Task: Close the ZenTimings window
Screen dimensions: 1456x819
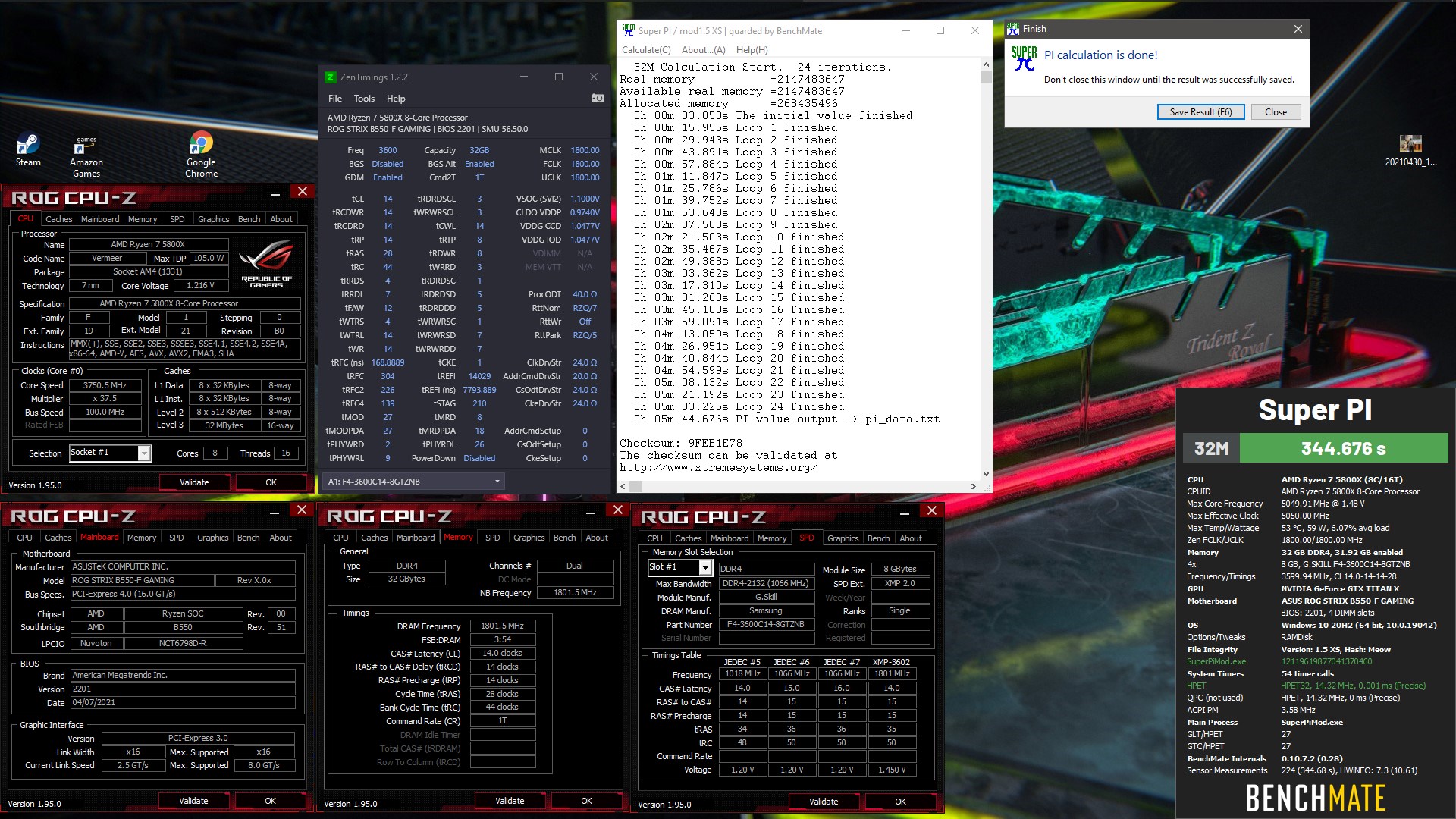Action: tap(594, 77)
